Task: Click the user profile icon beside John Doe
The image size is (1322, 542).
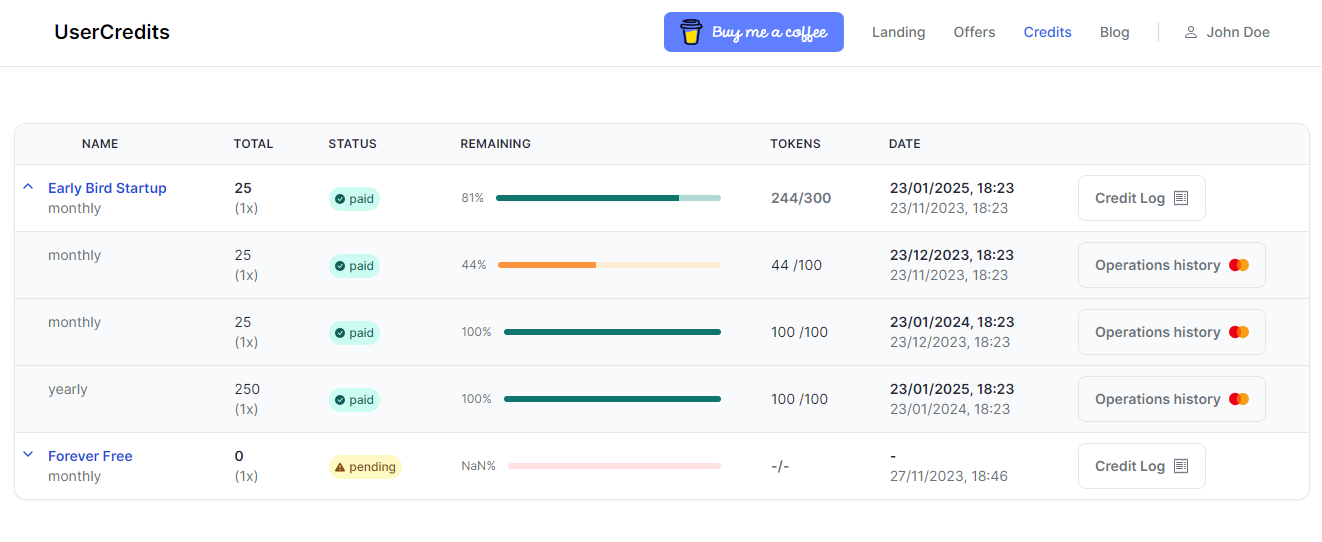Action: coord(1190,32)
